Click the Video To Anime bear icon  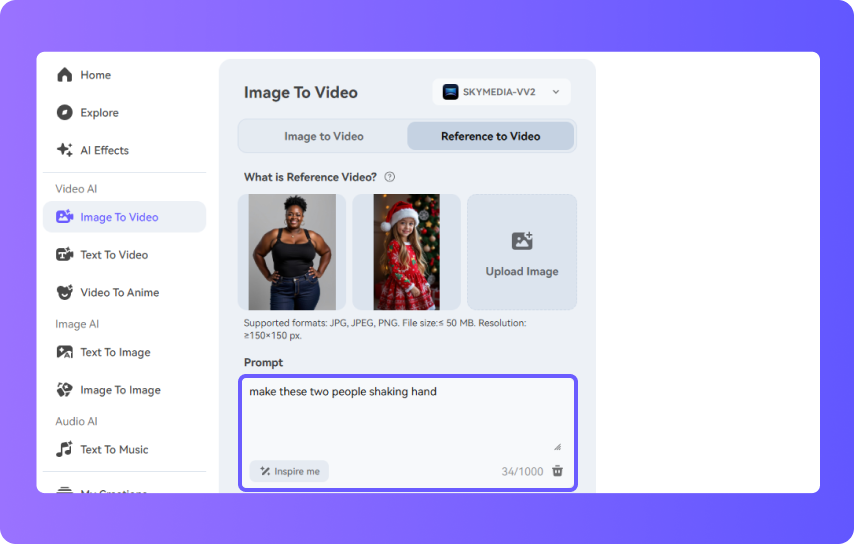pos(64,292)
